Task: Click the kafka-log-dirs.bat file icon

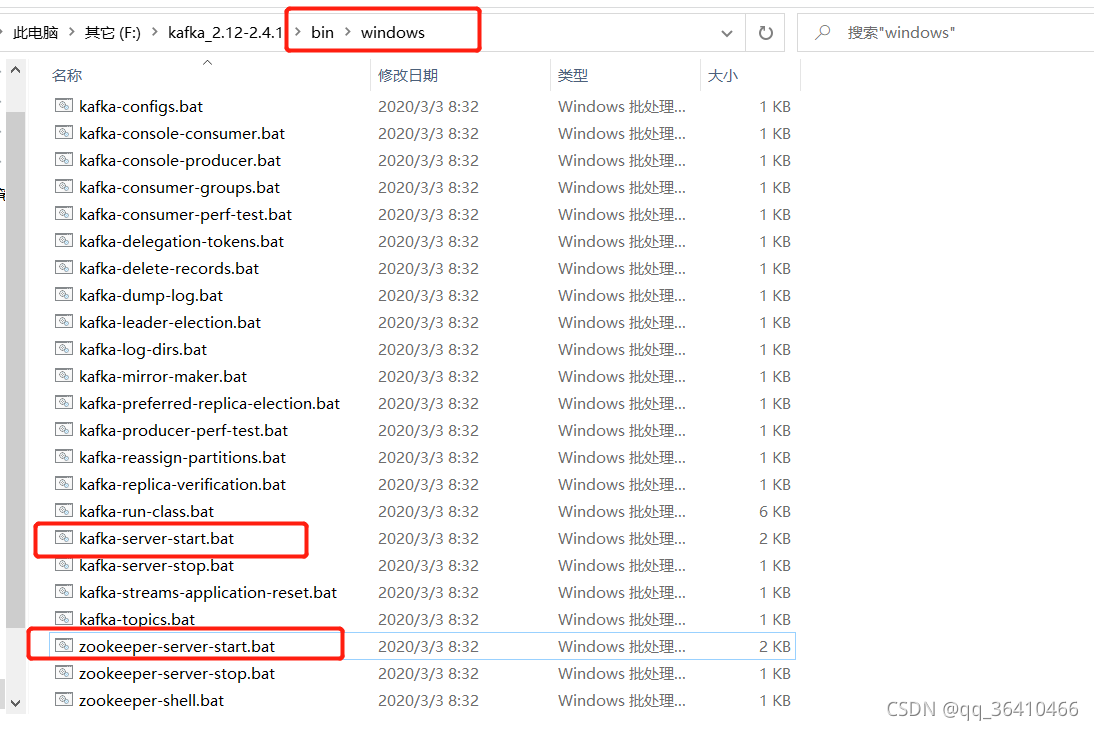Action: click(63, 349)
